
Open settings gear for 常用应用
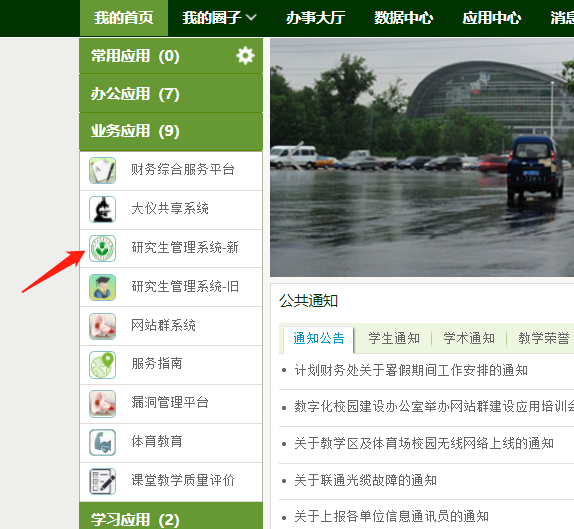pos(245,56)
